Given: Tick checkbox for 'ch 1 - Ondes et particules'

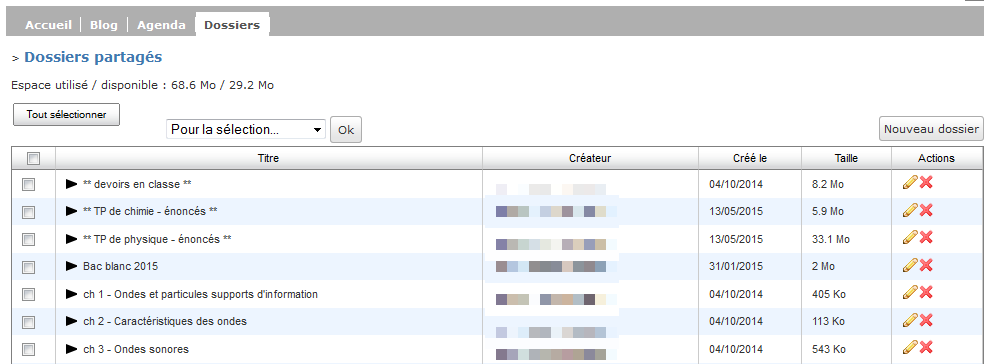Looking at the screenshot, I should click(29, 294).
